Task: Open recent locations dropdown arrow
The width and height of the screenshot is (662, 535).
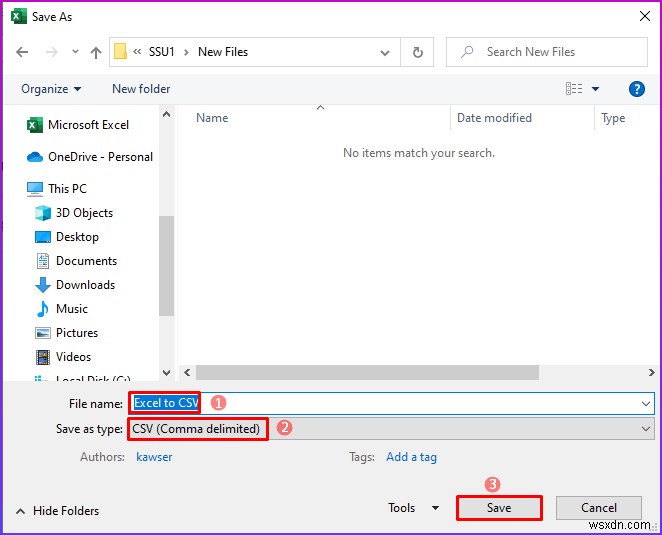Action: tap(75, 52)
